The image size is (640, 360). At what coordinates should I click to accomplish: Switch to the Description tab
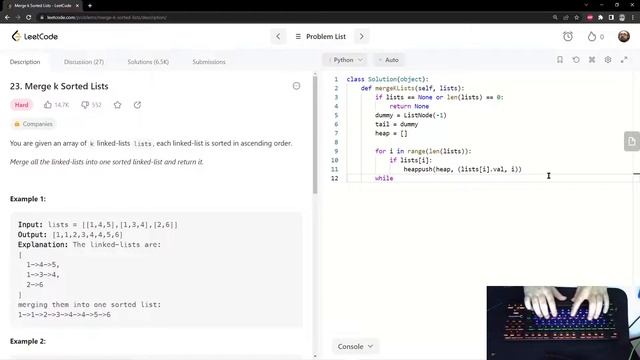(x=25, y=62)
